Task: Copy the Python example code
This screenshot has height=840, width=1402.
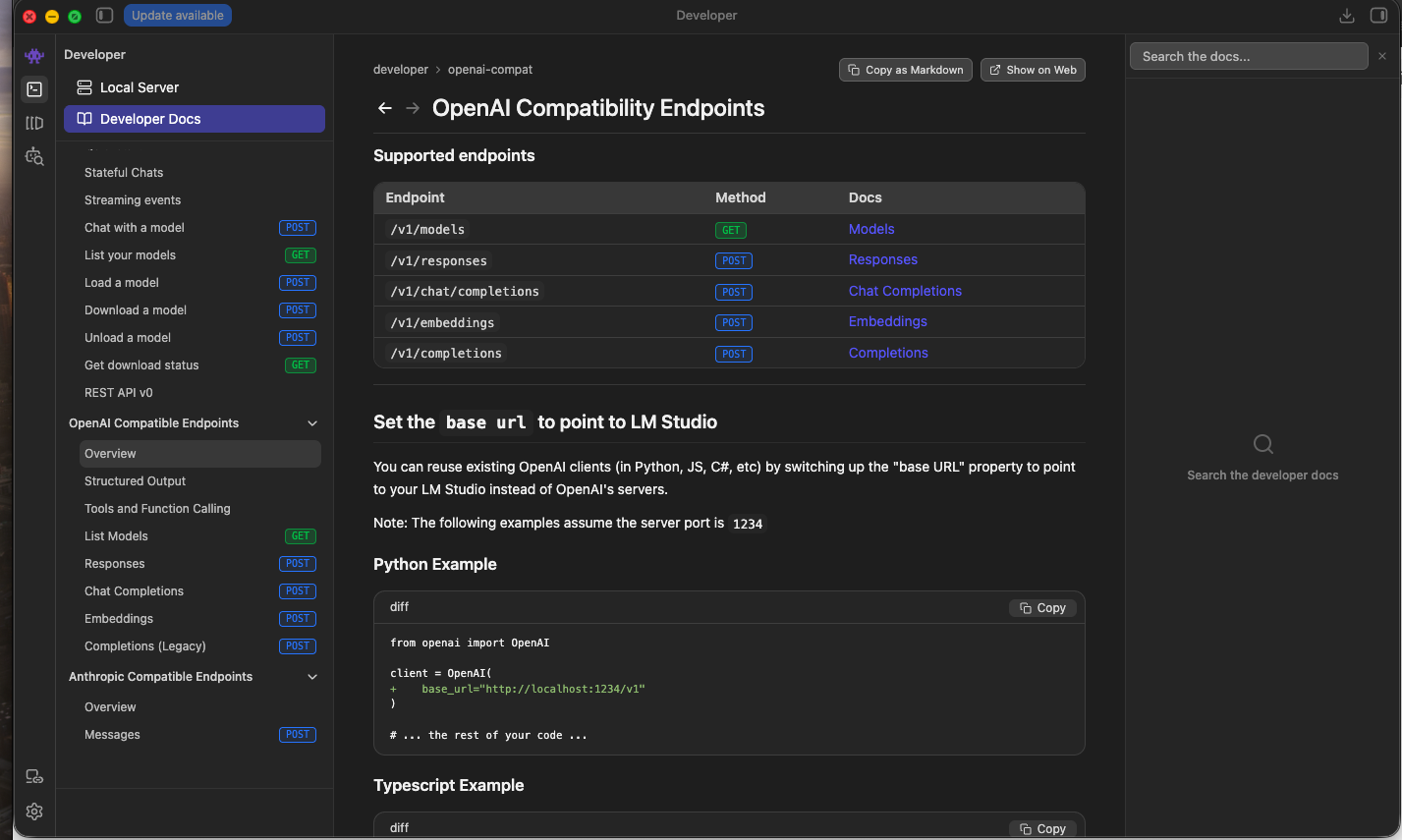Action: (1042, 608)
